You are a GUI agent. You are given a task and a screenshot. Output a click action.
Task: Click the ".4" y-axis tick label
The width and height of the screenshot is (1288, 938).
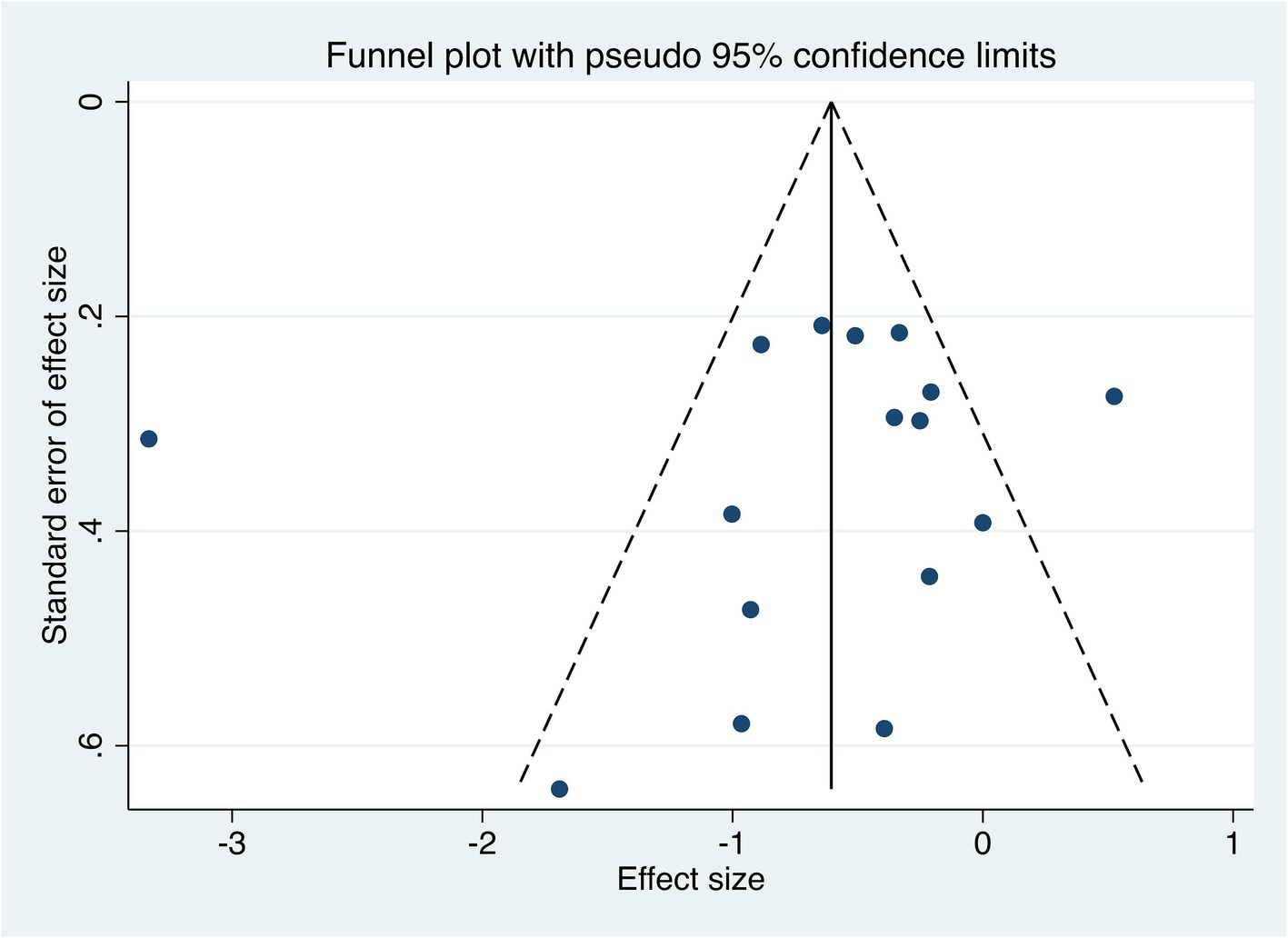[91, 531]
